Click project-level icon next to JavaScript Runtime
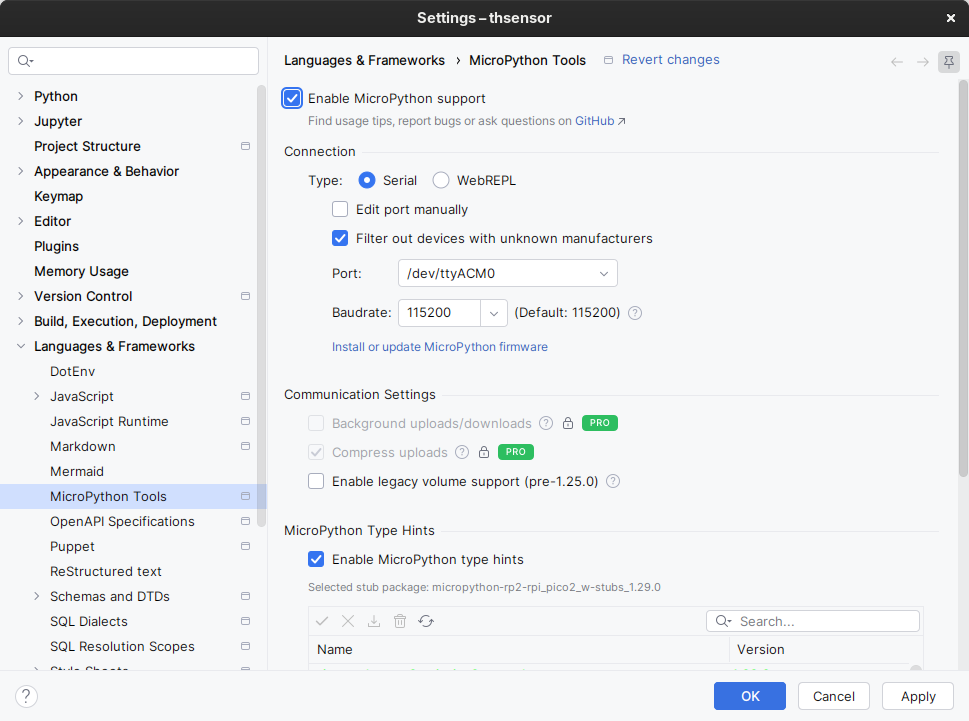 (245, 421)
